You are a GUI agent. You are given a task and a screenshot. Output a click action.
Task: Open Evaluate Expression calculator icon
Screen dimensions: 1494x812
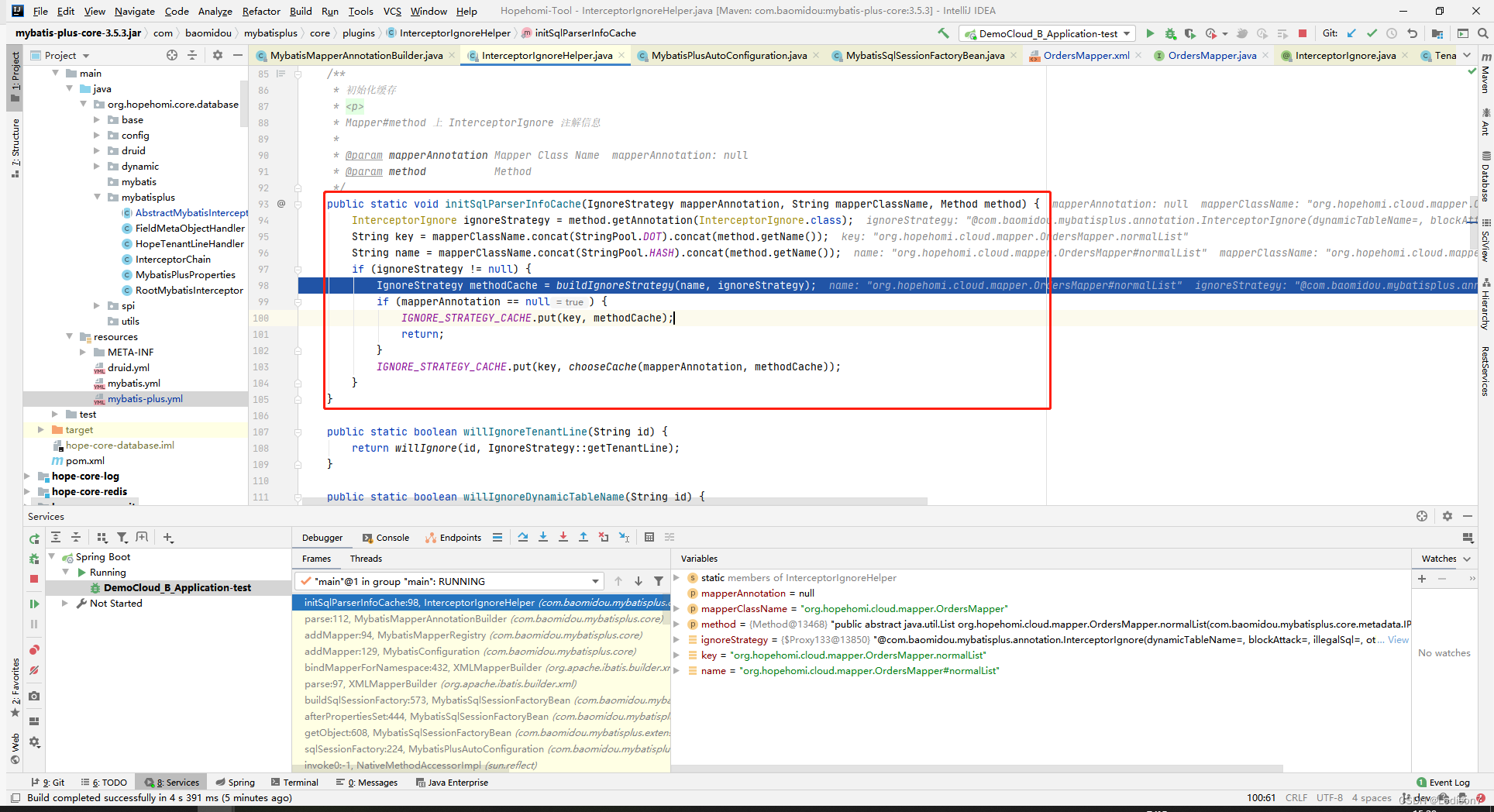click(x=649, y=537)
